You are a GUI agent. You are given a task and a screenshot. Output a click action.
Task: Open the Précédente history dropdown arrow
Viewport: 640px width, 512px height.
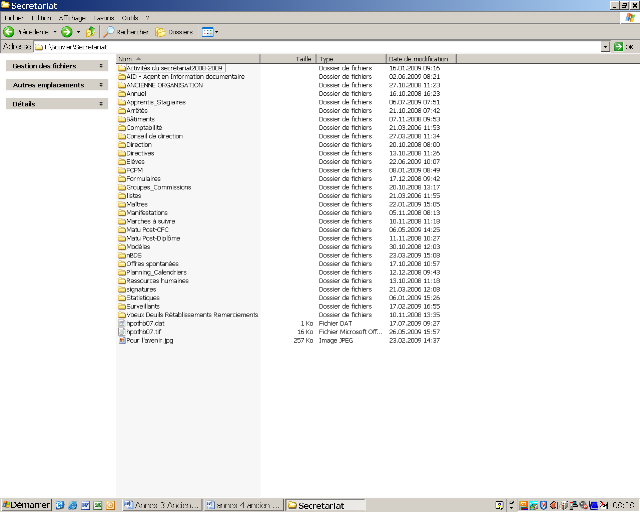pyautogui.click(x=55, y=32)
